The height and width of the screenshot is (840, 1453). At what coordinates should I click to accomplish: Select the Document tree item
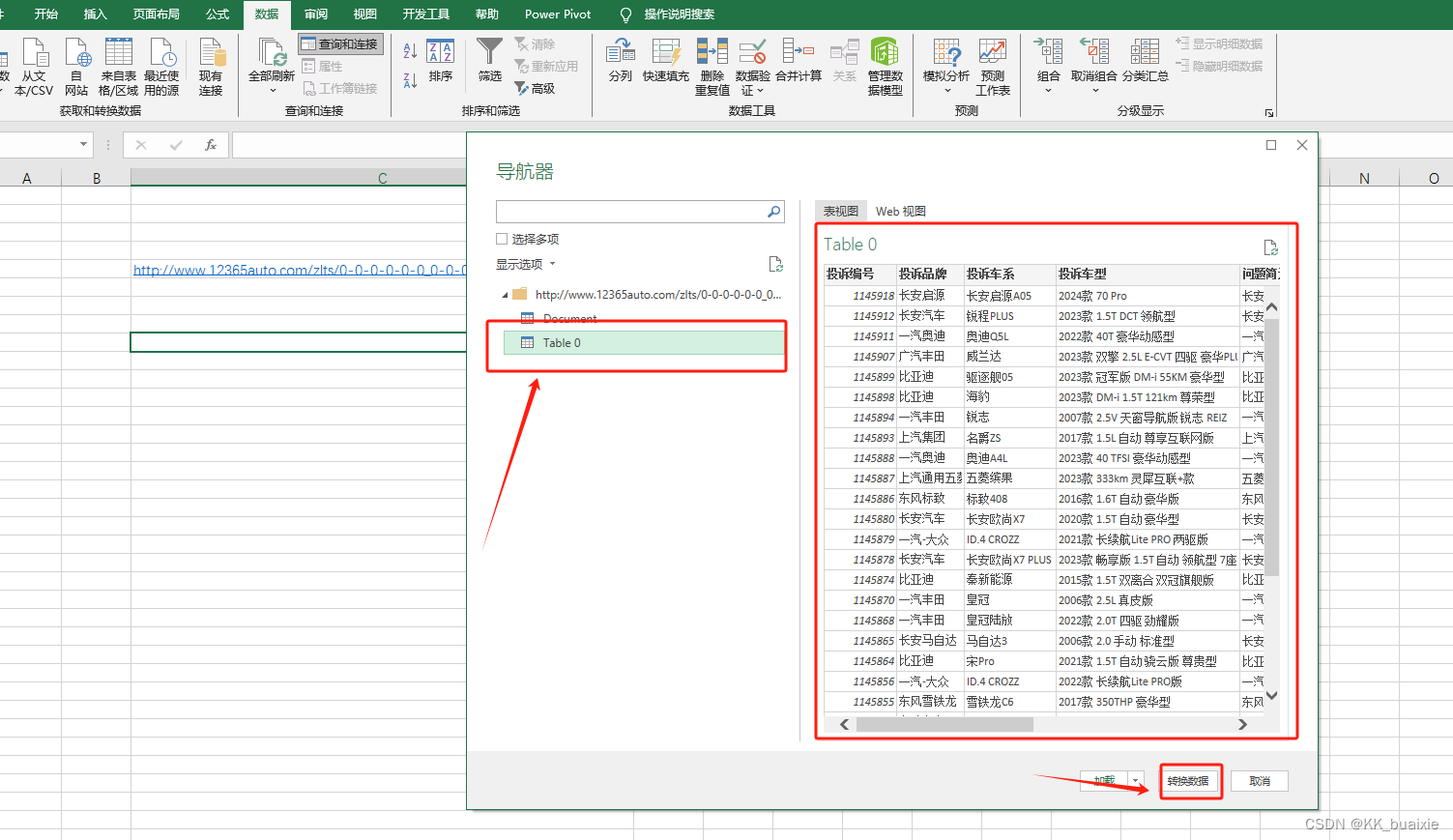(569, 318)
